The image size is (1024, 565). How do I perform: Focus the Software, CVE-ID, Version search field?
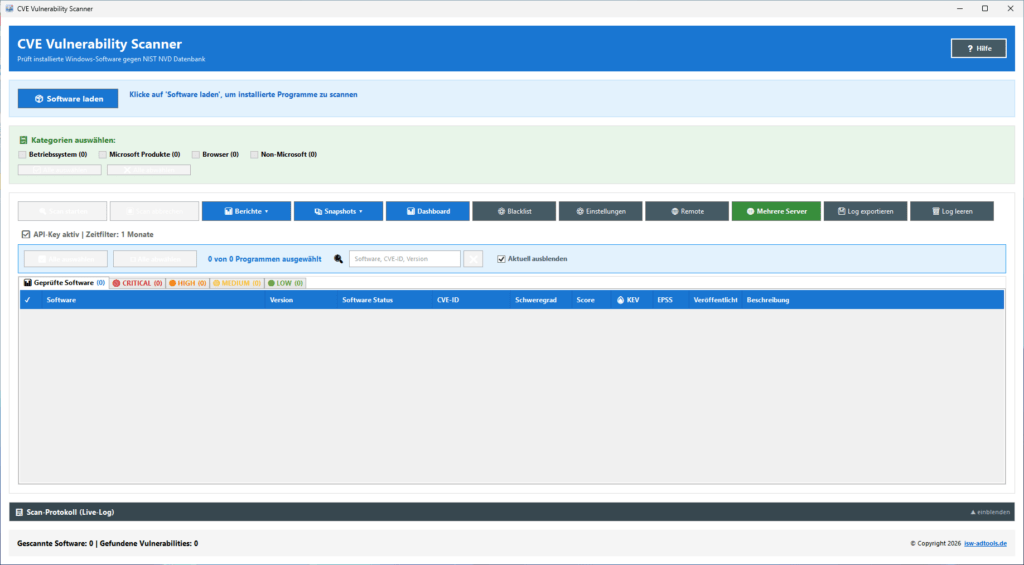404,259
